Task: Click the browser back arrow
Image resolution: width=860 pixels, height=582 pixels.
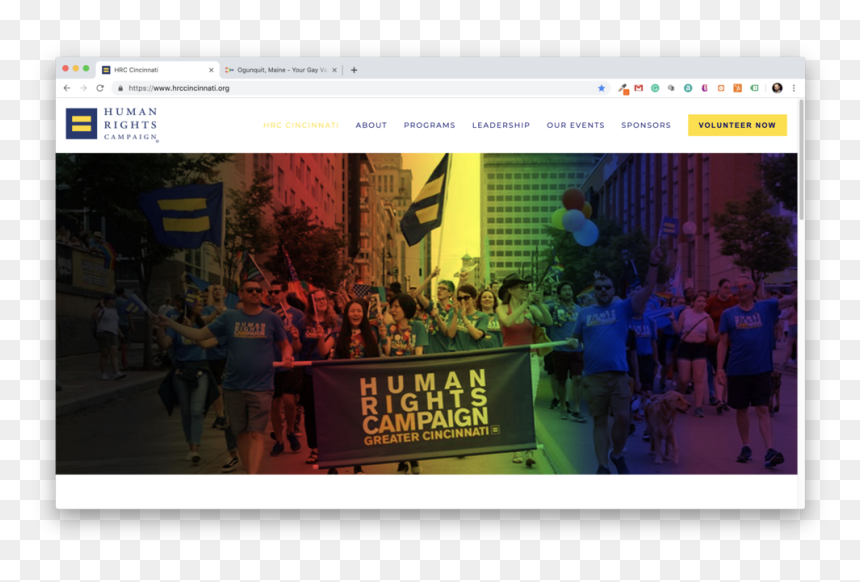Action: 67,88
